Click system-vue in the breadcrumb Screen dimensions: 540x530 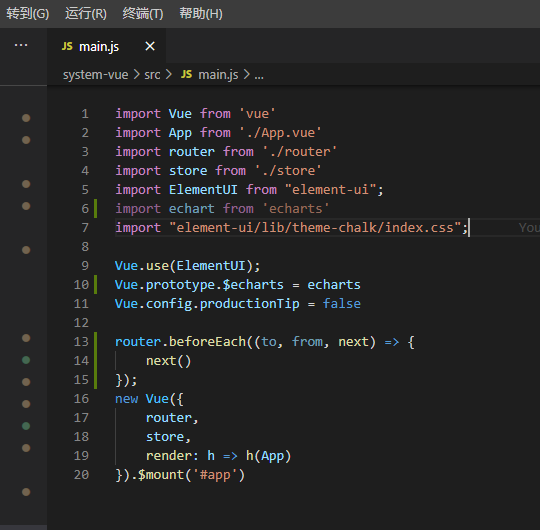coord(95,75)
